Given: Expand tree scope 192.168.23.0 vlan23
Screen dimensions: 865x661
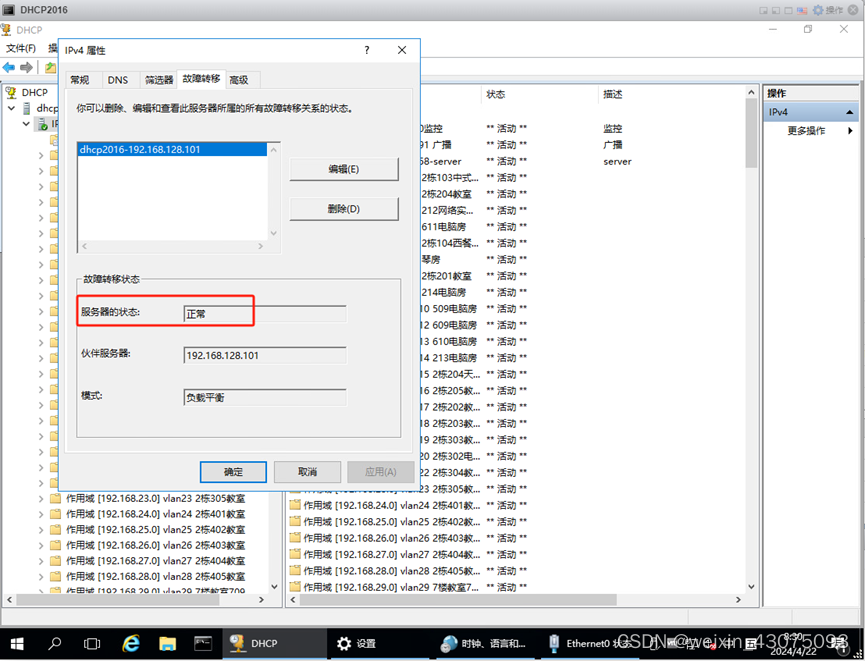Looking at the screenshot, I should [41, 498].
